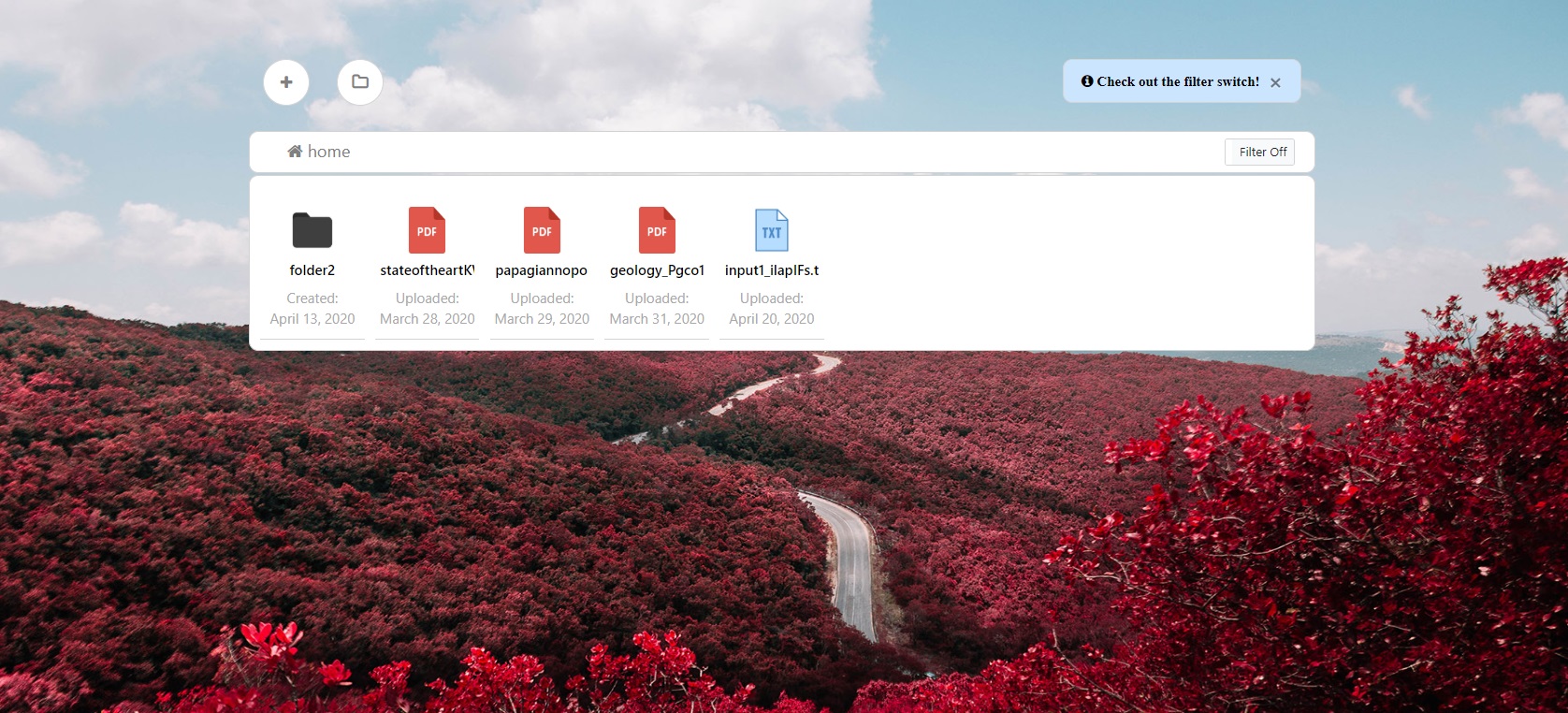The height and width of the screenshot is (713, 1568).
Task: Click the info icon in notification
Action: point(1087,81)
